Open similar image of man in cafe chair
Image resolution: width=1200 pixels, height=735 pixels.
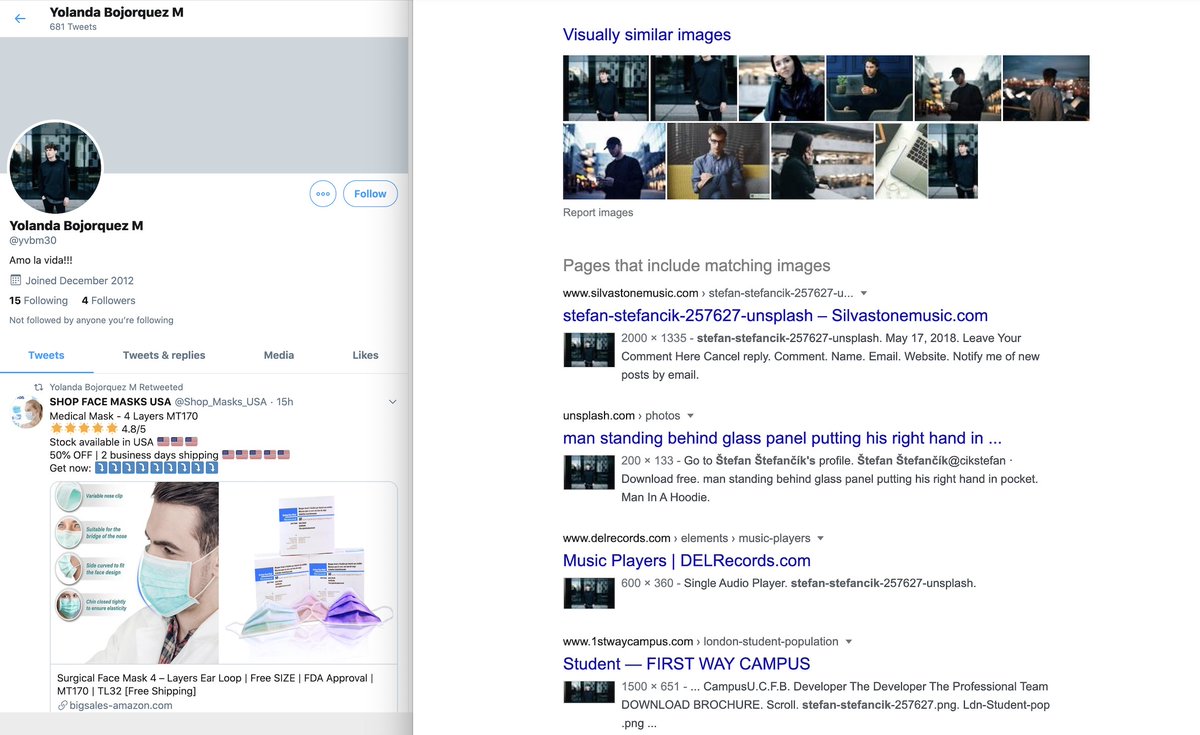[x=869, y=88]
